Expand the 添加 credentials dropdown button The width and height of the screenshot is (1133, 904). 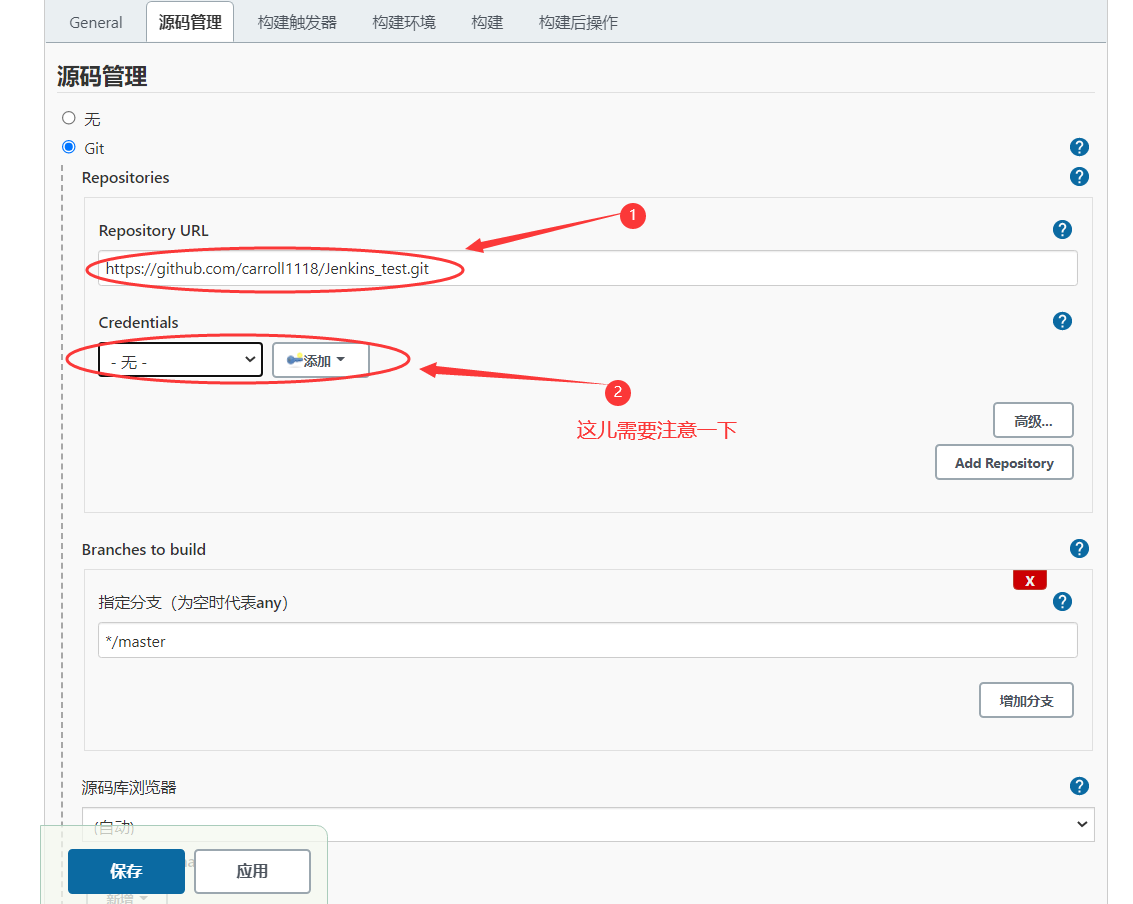point(320,360)
